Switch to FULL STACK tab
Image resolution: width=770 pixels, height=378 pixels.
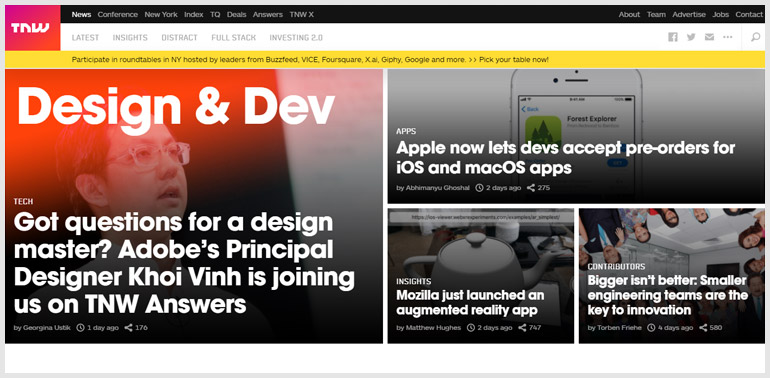[x=234, y=37]
